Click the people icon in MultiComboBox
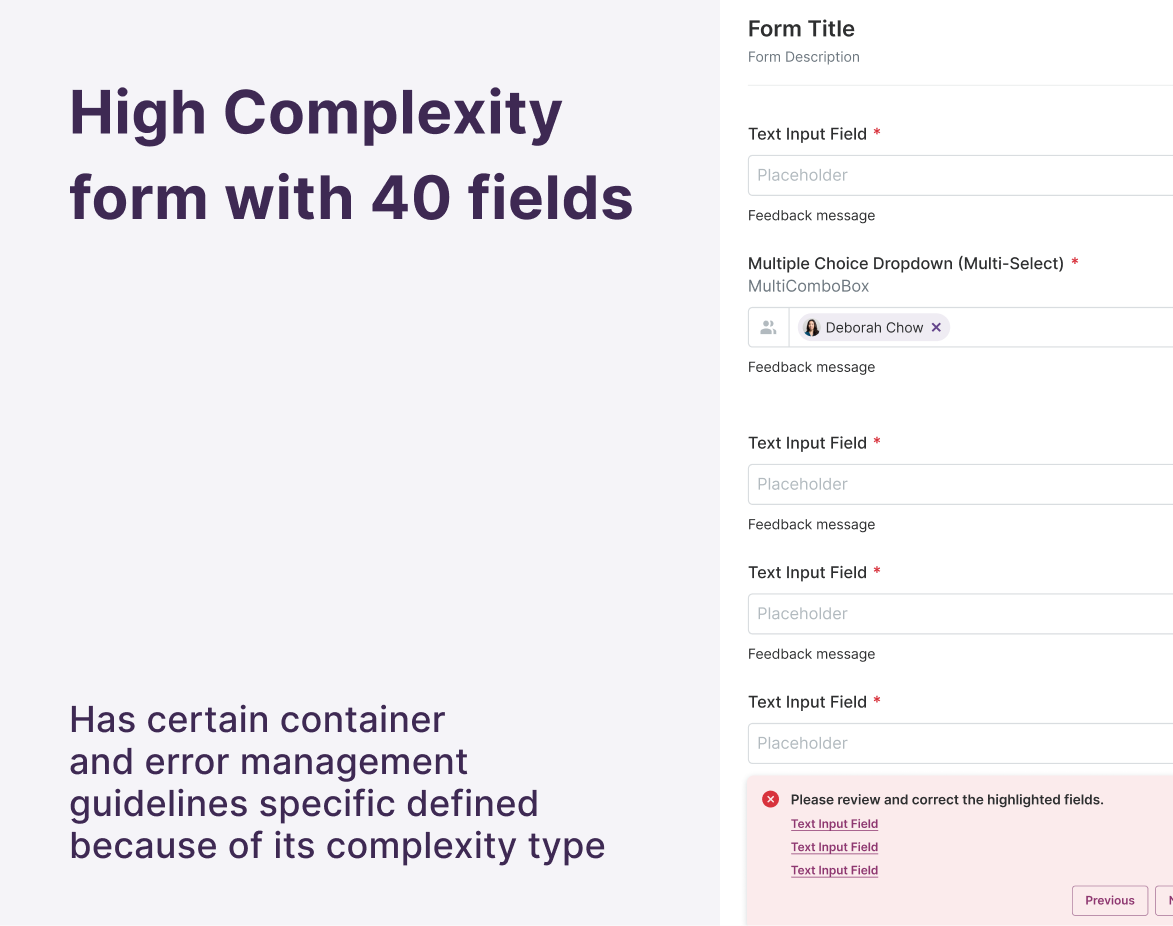 click(x=768, y=328)
